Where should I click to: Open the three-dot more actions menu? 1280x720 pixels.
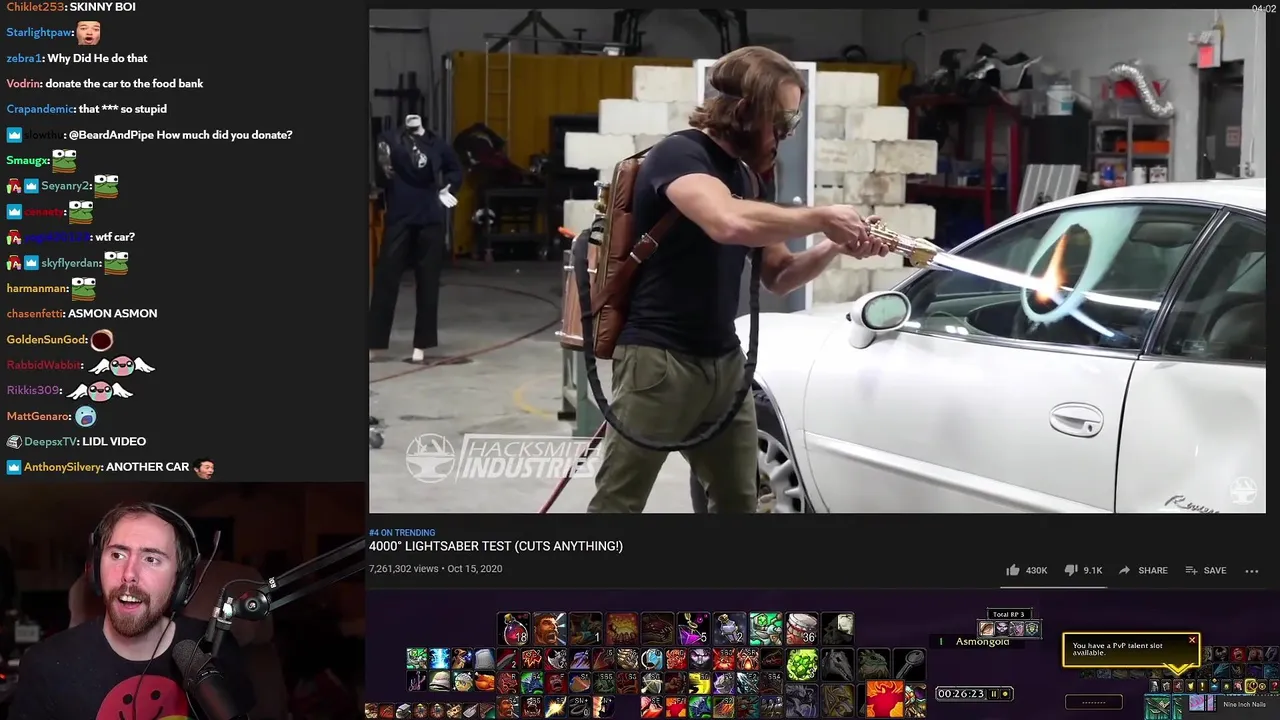pos(1251,570)
